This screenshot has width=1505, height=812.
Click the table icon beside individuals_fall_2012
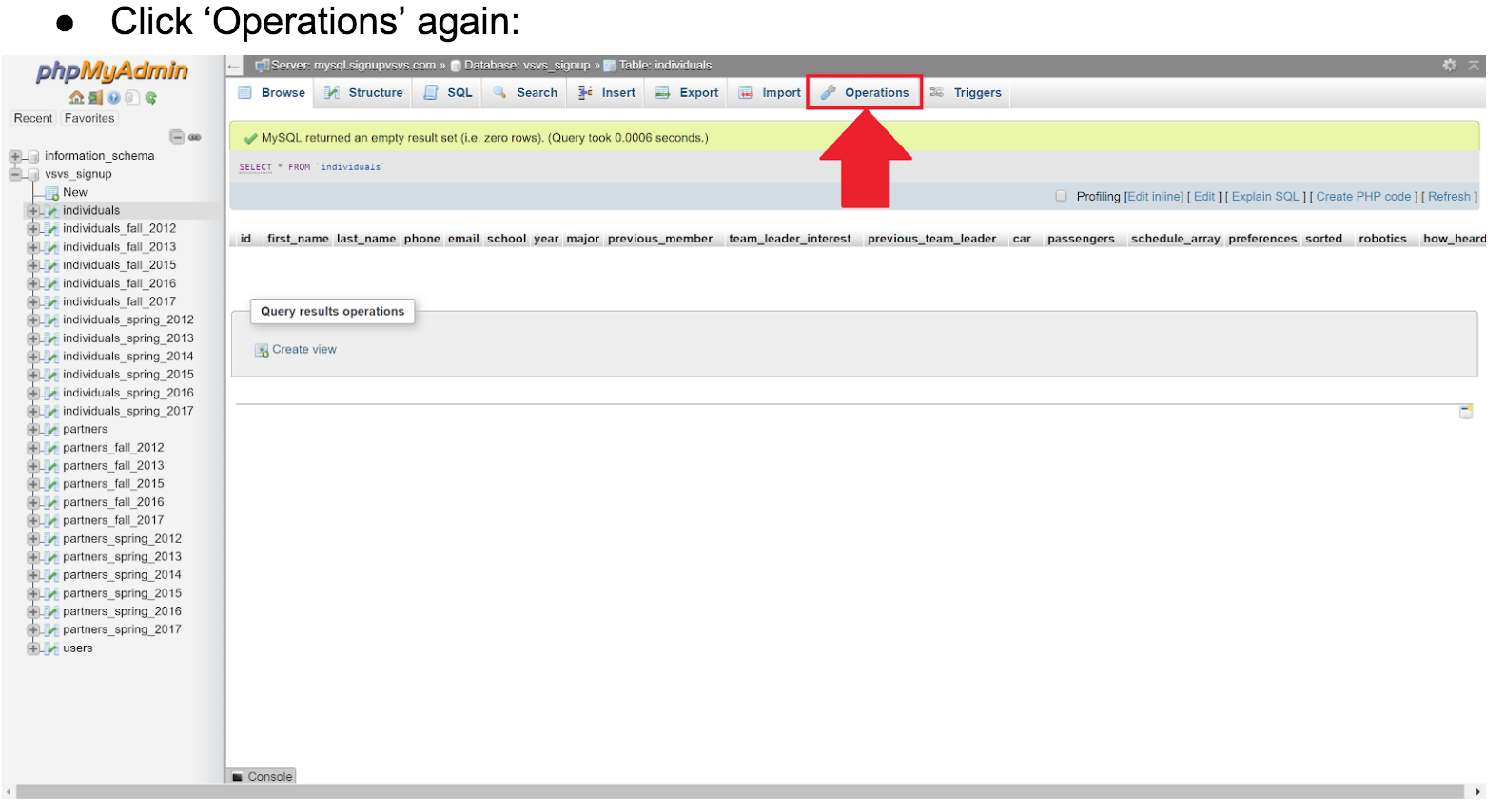click(x=52, y=229)
